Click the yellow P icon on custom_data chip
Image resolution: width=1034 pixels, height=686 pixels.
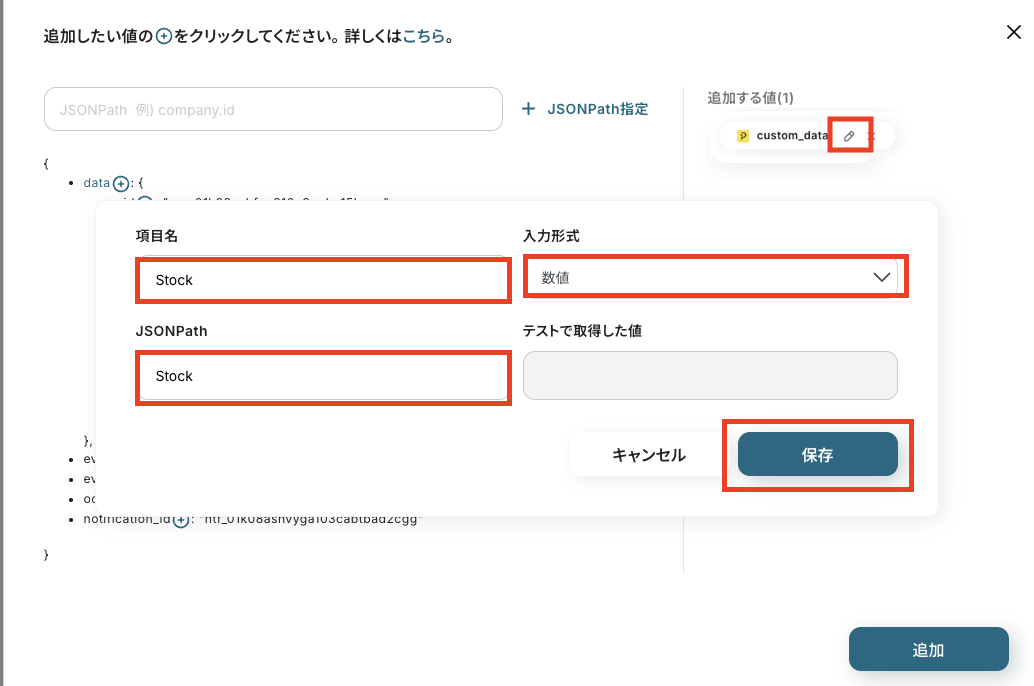[x=743, y=136]
